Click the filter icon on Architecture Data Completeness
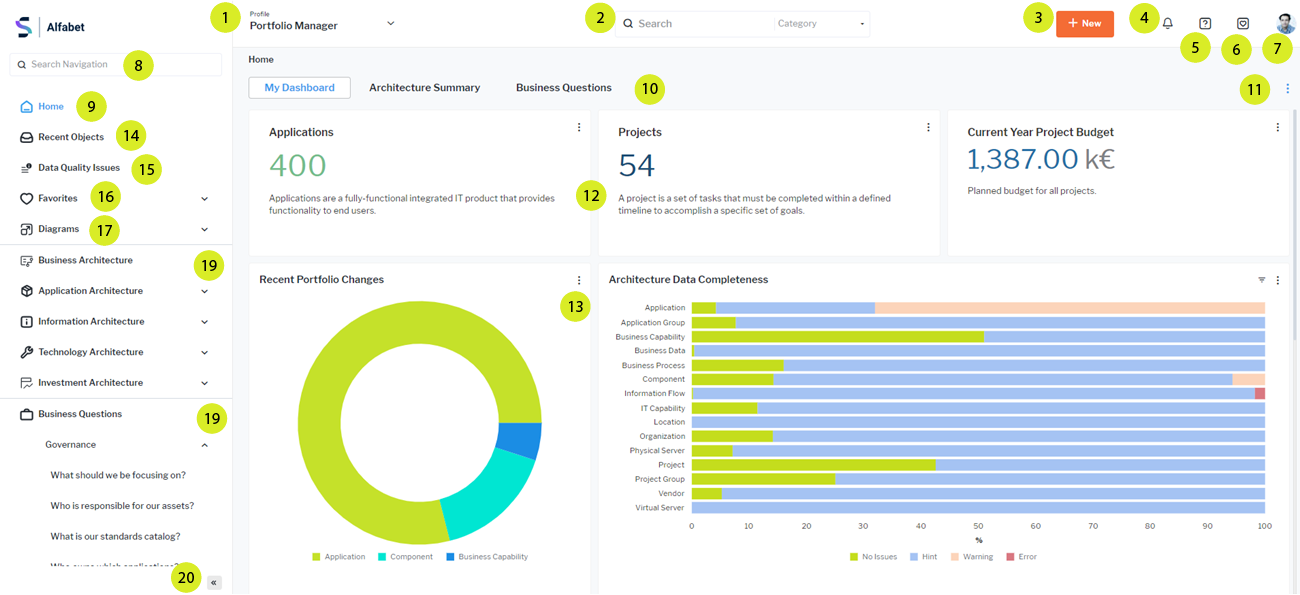1300x595 pixels. coord(1261,280)
